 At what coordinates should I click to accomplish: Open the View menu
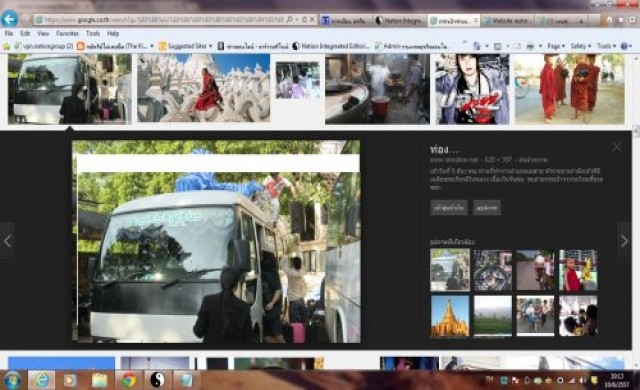click(x=43, y=33)
